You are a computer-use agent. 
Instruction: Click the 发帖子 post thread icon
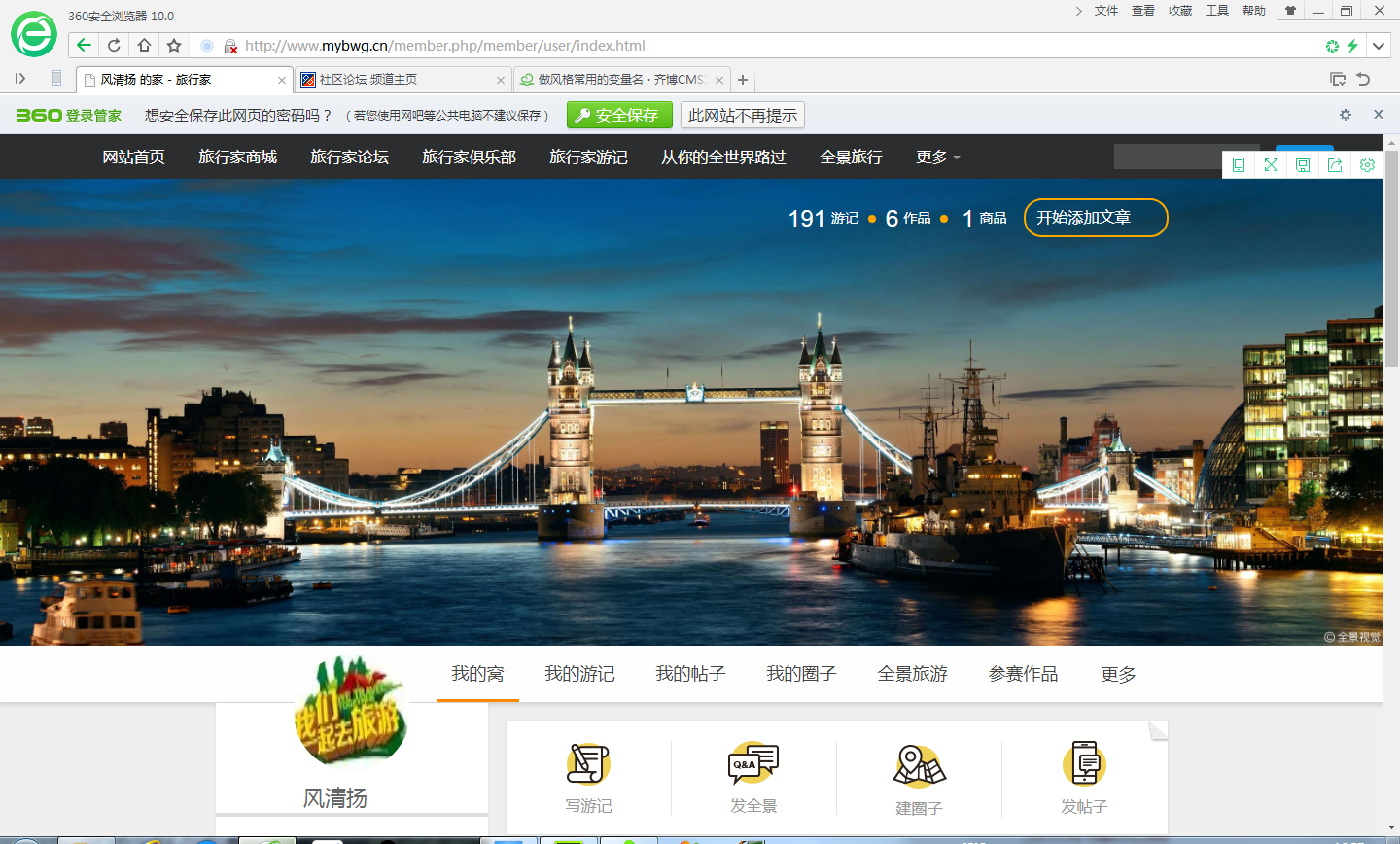[1084, 763]
